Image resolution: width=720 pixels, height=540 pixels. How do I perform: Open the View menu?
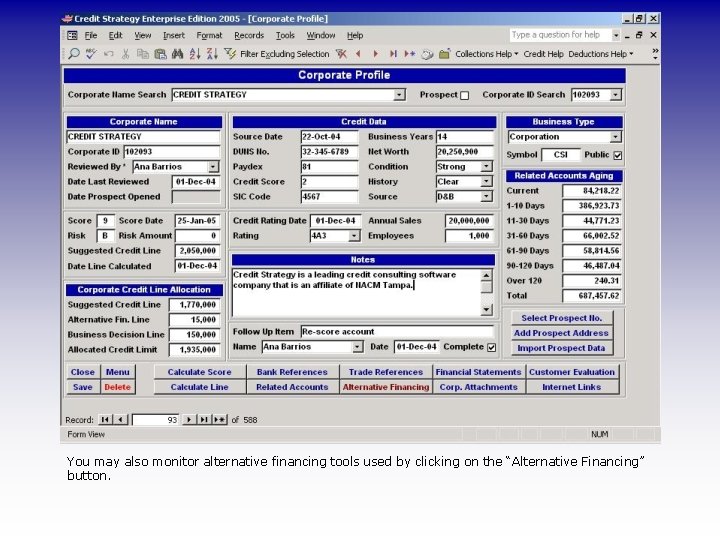[142, 35]
